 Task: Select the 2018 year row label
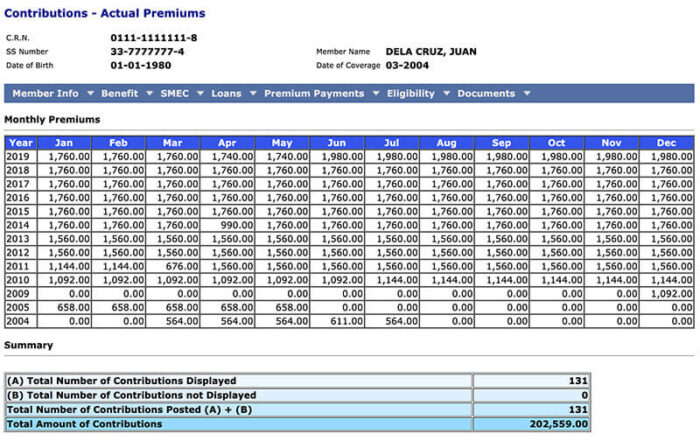point(18,171)
